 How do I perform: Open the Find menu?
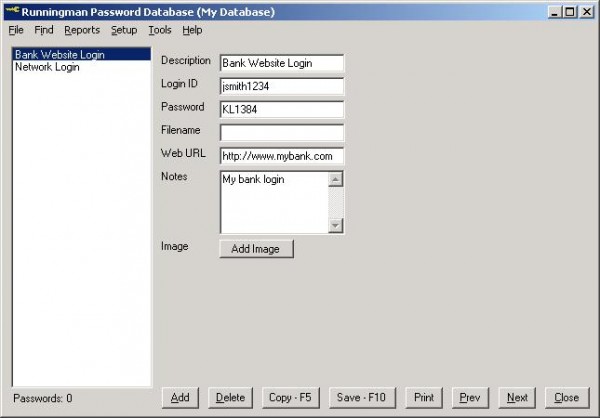pyautogui.click(x=44, y=30)
